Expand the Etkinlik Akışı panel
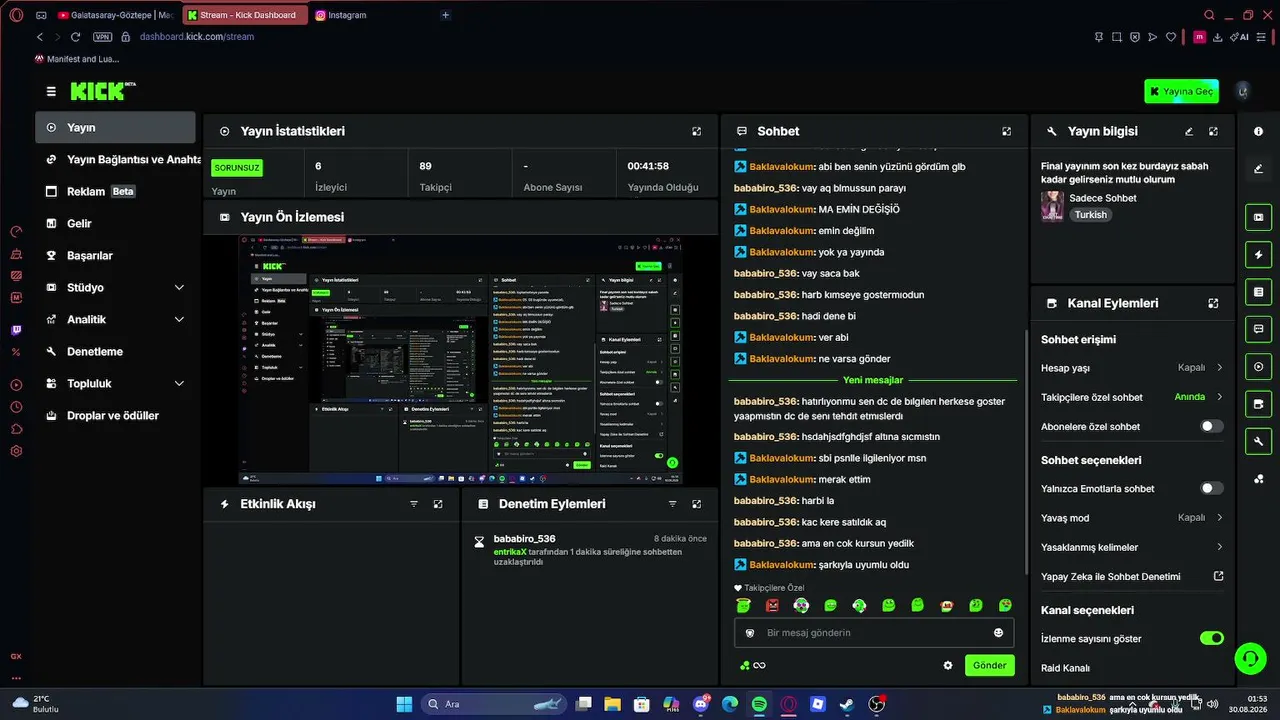1280x720 pixels. point(438,504)
